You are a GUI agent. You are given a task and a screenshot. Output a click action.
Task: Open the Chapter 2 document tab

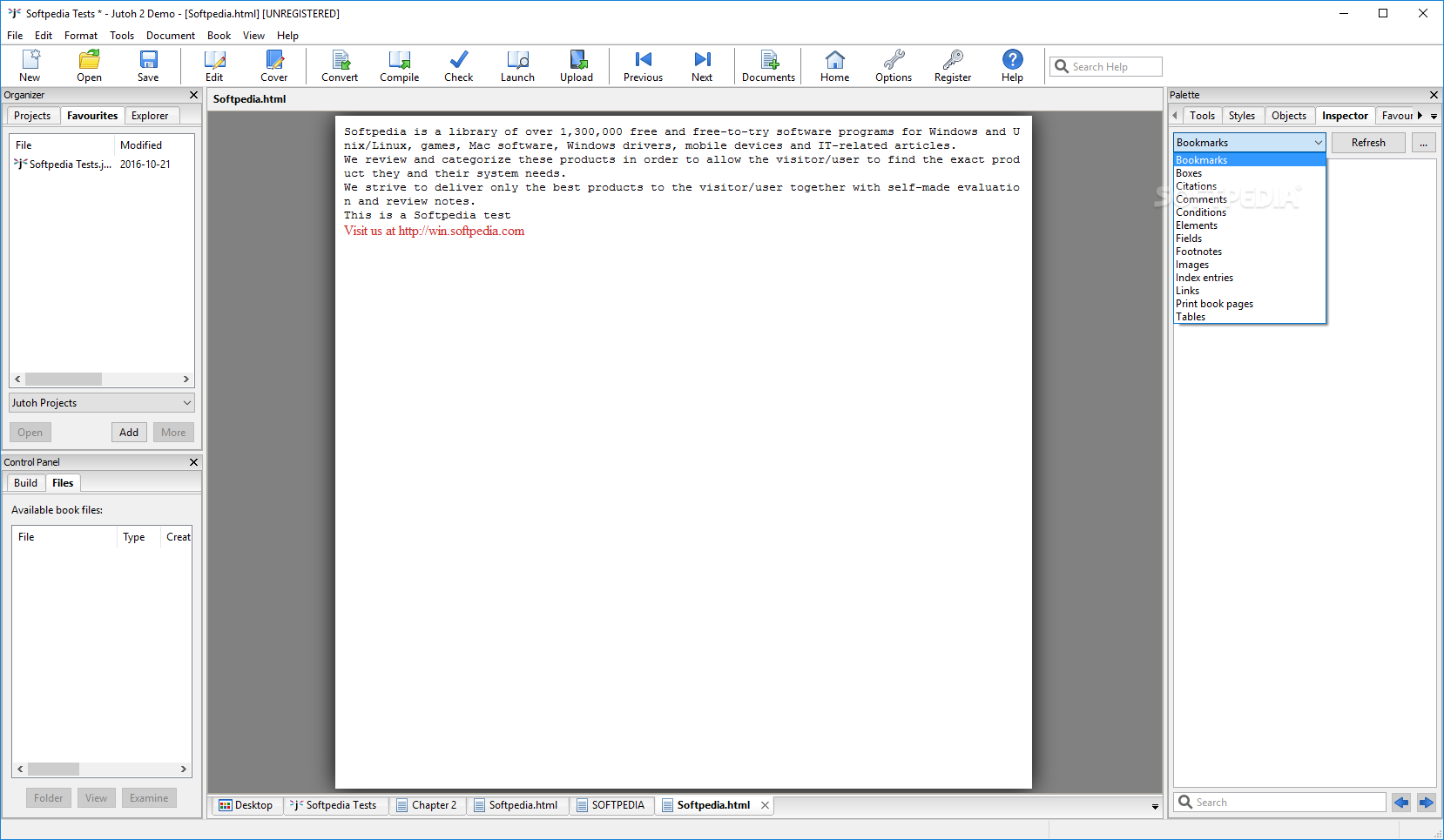tap(427, 805)
